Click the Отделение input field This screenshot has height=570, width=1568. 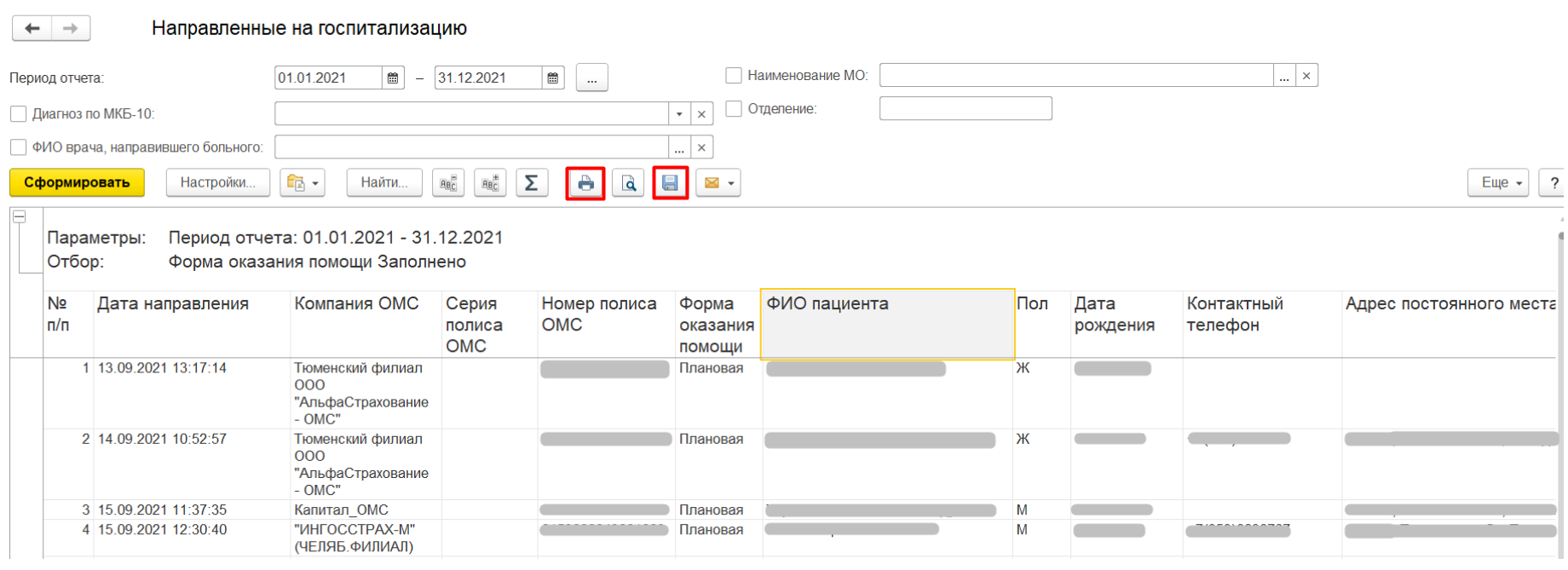tap(965, 109)
